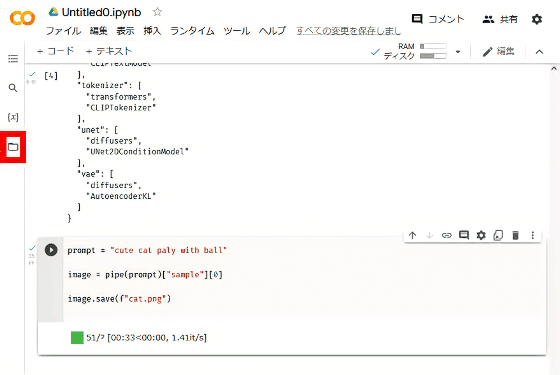Open the Files panel in the sidebar

(13, 147)
